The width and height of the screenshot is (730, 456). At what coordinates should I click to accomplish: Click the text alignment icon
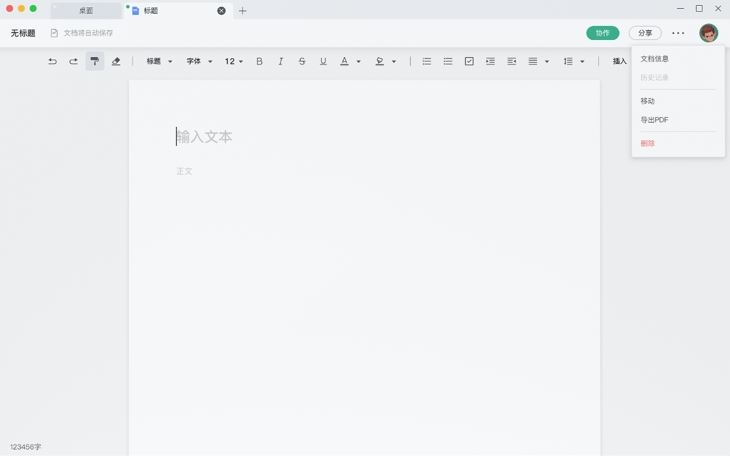[533, 61]
